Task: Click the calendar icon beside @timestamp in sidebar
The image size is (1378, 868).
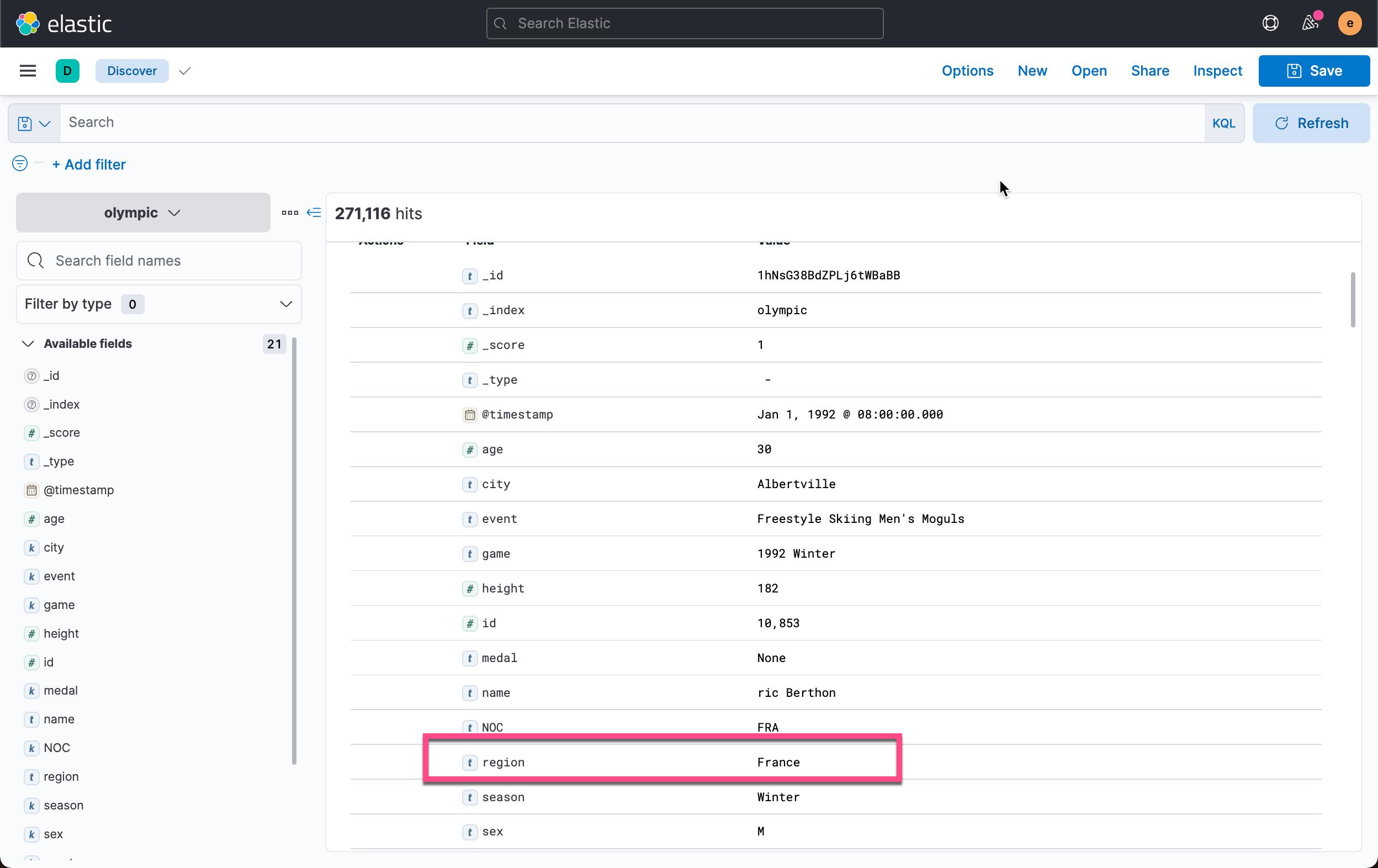Action: (31, 490)
